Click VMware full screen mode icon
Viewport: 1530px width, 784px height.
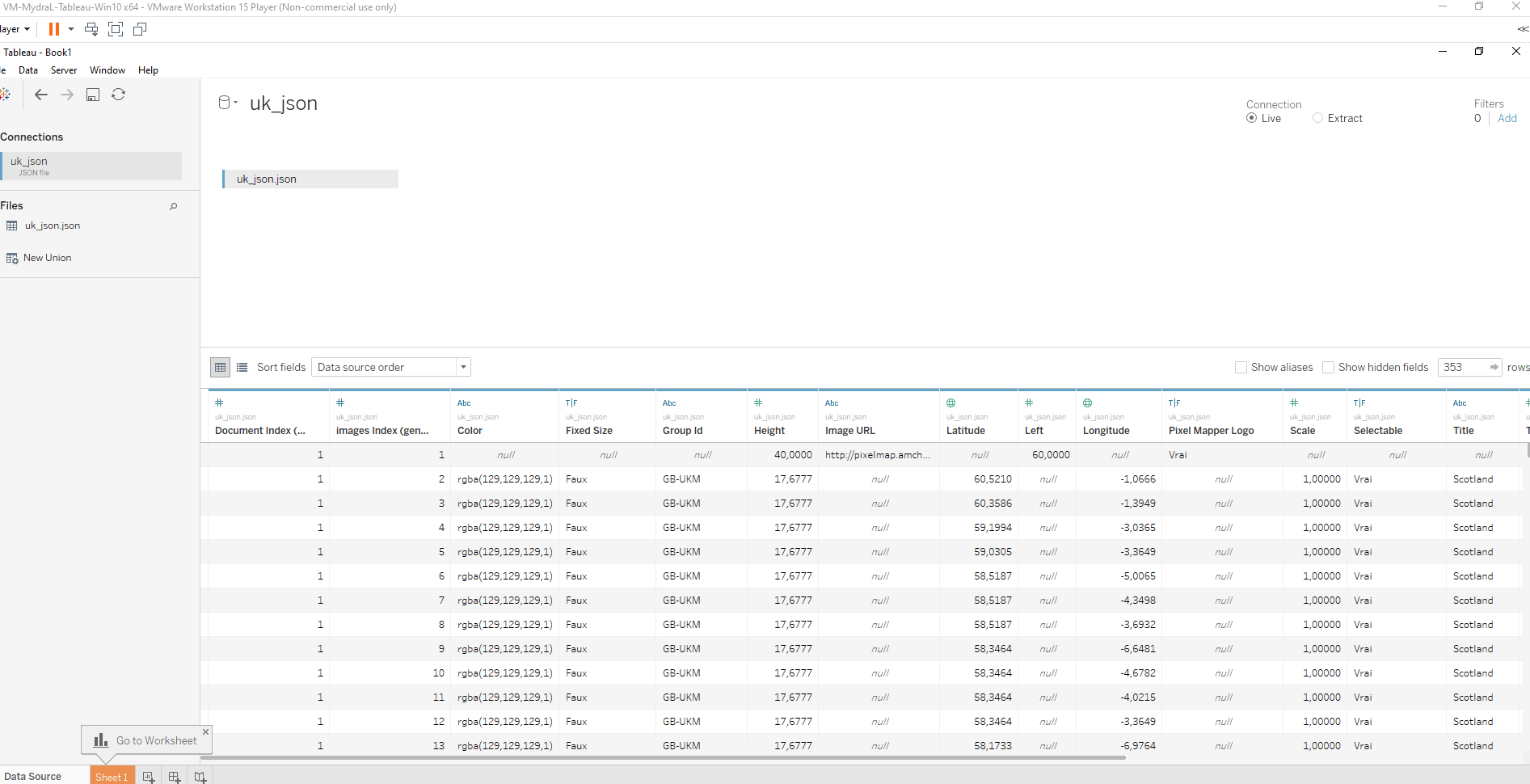pos(116,29)
